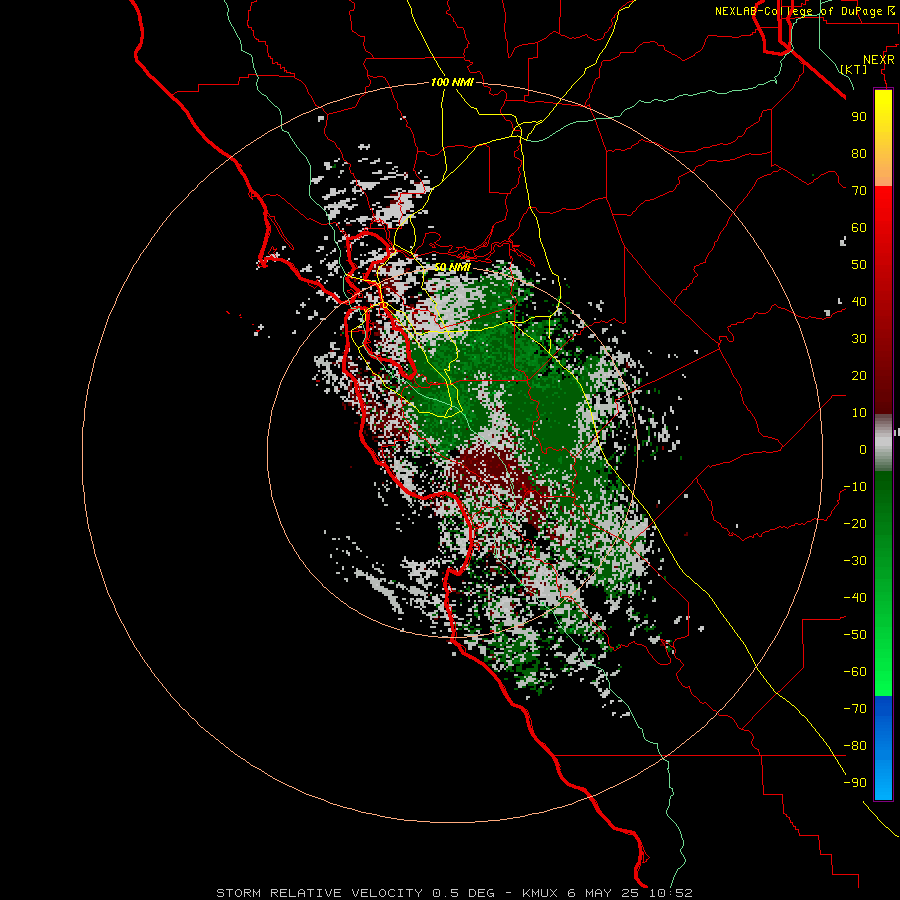
Task: Click the KT units label above color bar
Action: pos(854,69)
